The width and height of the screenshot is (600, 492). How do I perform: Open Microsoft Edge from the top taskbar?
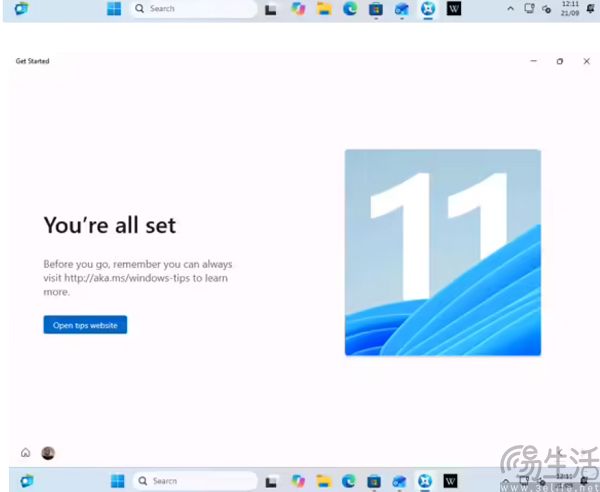(350, 8)
